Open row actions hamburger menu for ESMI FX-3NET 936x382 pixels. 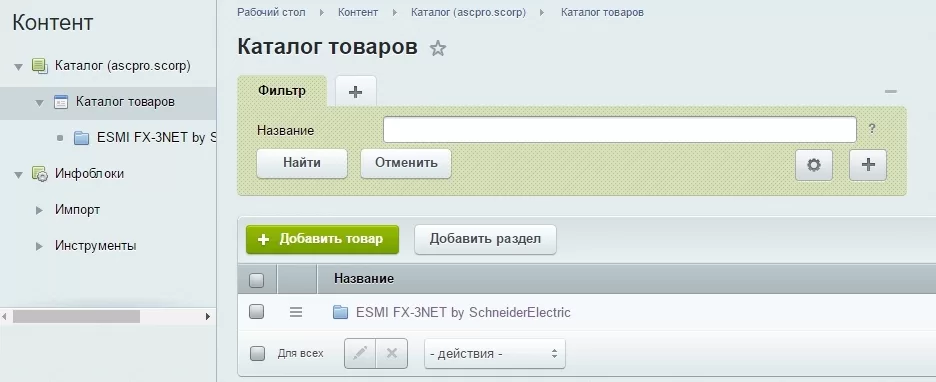tap(296, 312)
